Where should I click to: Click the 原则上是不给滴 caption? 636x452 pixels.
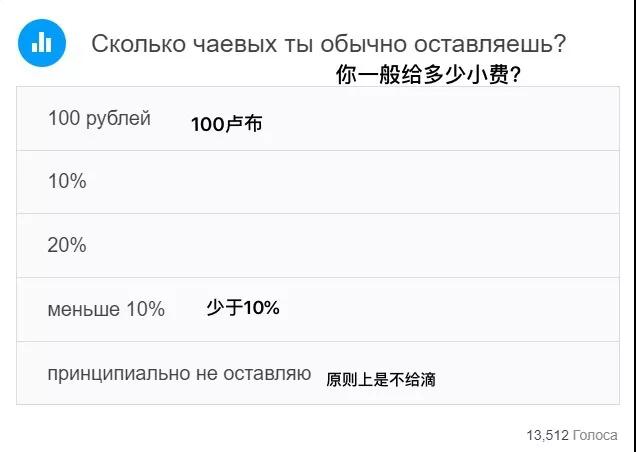[380, 379]
